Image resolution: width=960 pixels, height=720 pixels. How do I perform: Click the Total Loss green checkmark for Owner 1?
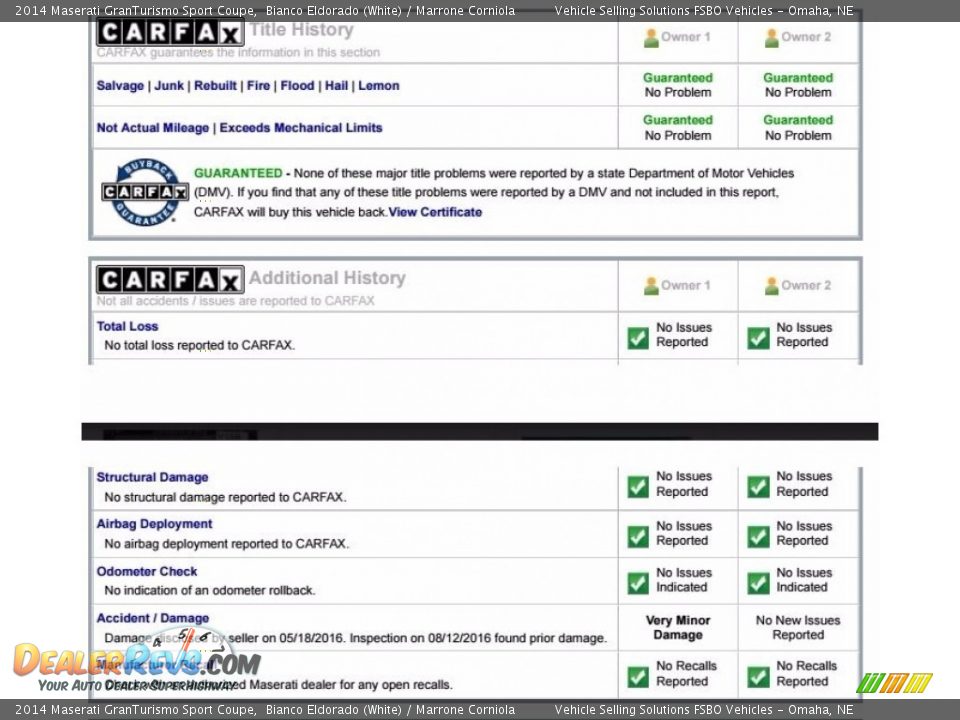pos(638,338)
